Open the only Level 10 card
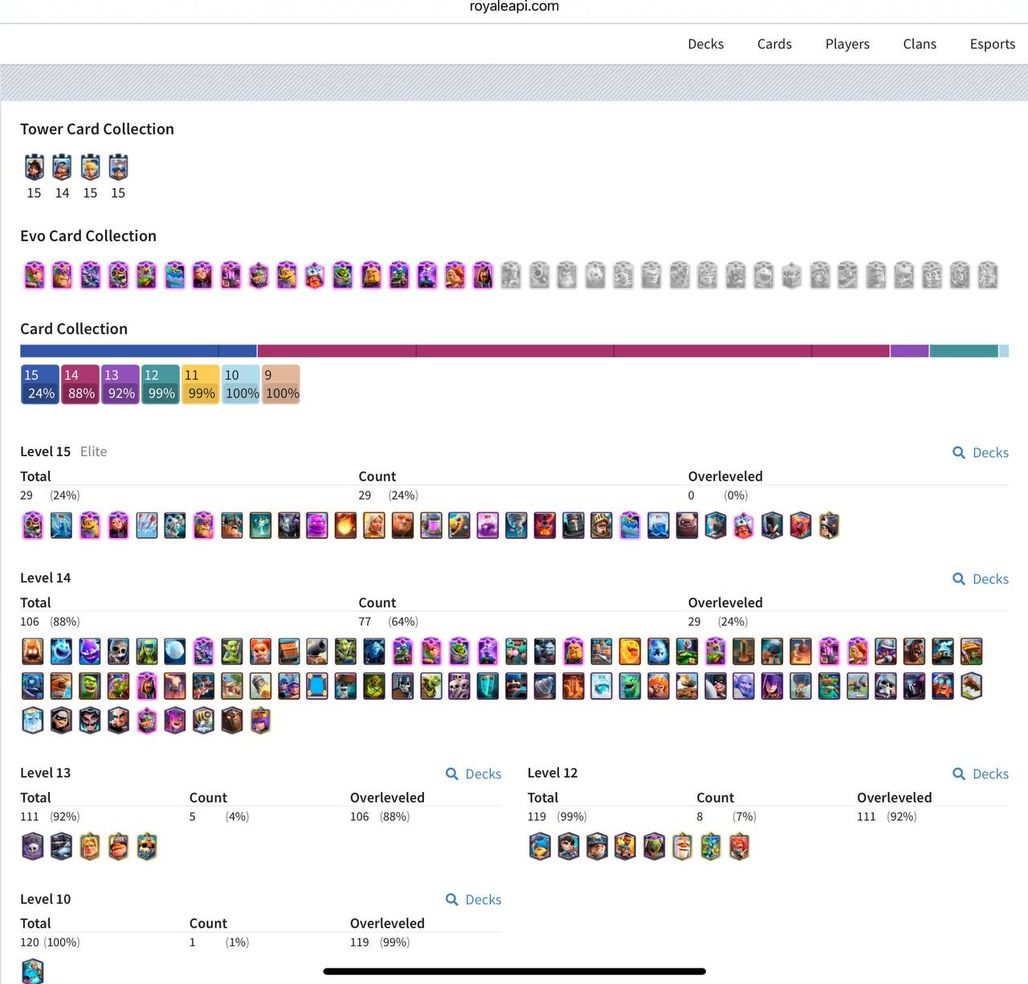 pos(33,971)
